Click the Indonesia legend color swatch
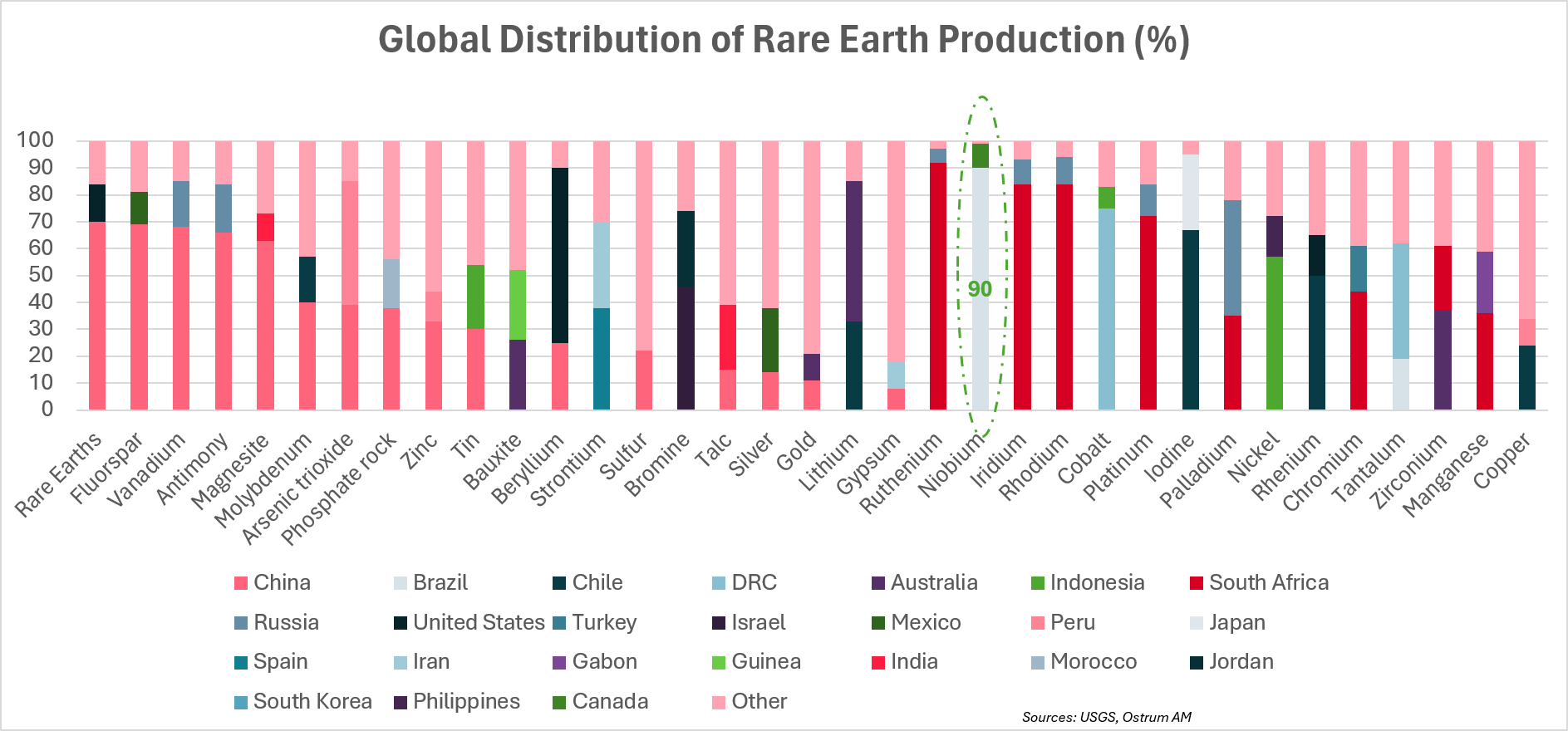 1038,583
